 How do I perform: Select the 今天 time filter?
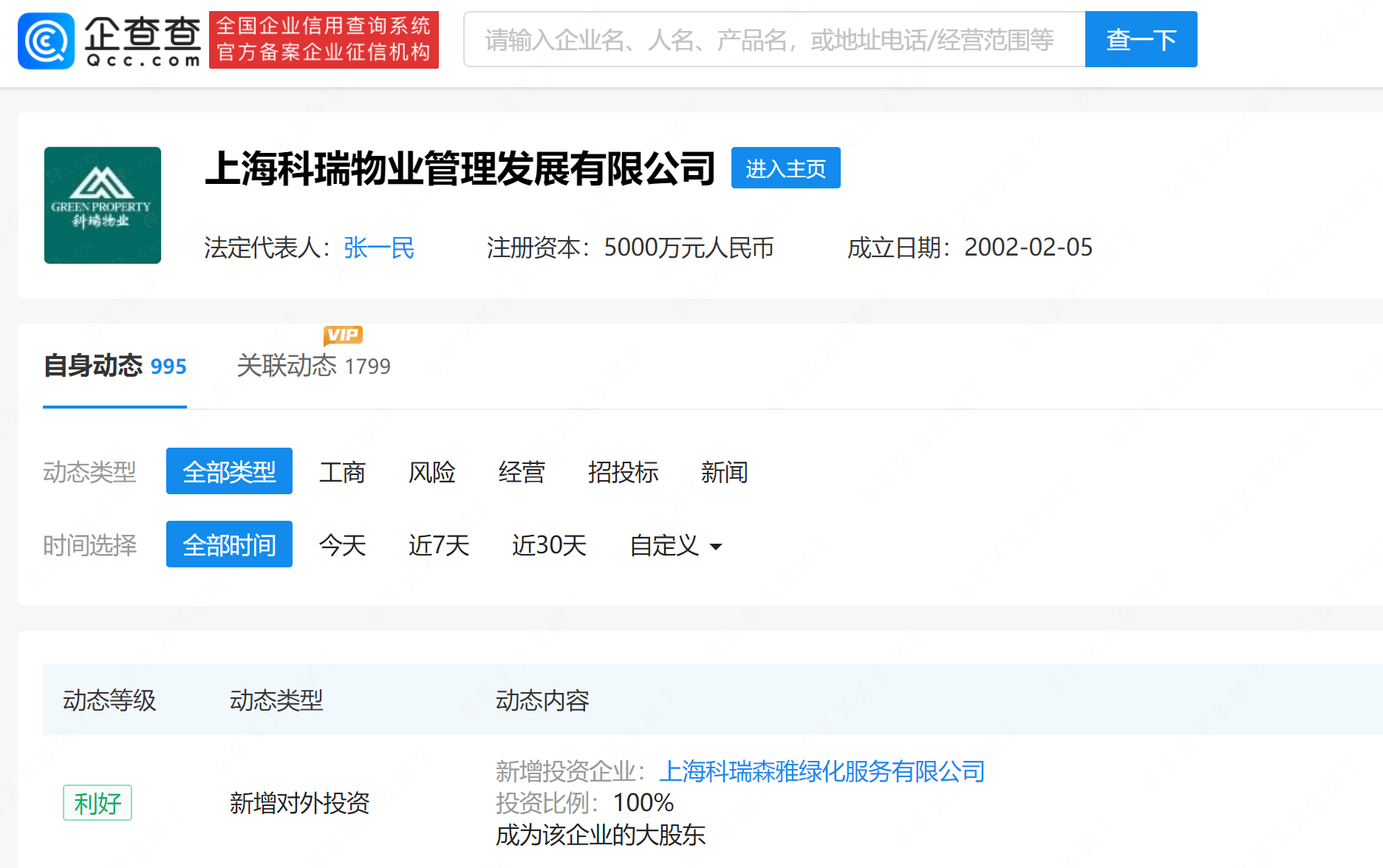tap(342, 545)
